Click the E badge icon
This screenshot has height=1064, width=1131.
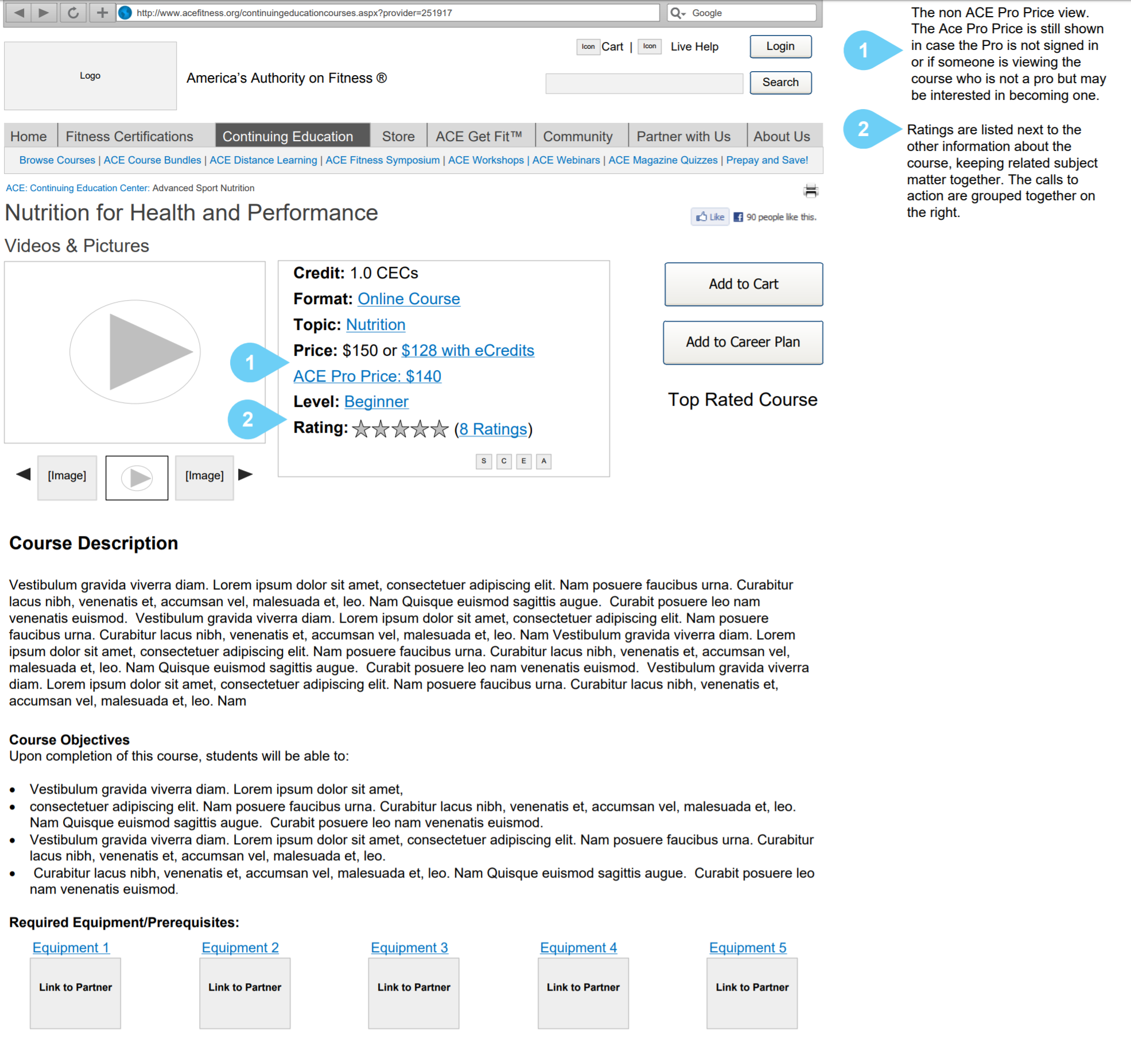click(x=523, y=461)
